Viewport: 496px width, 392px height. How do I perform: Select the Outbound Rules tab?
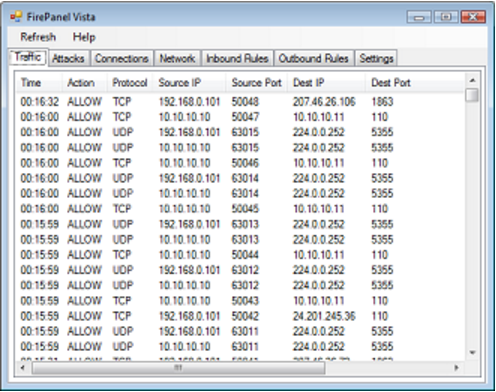click(x=314, y=59)
